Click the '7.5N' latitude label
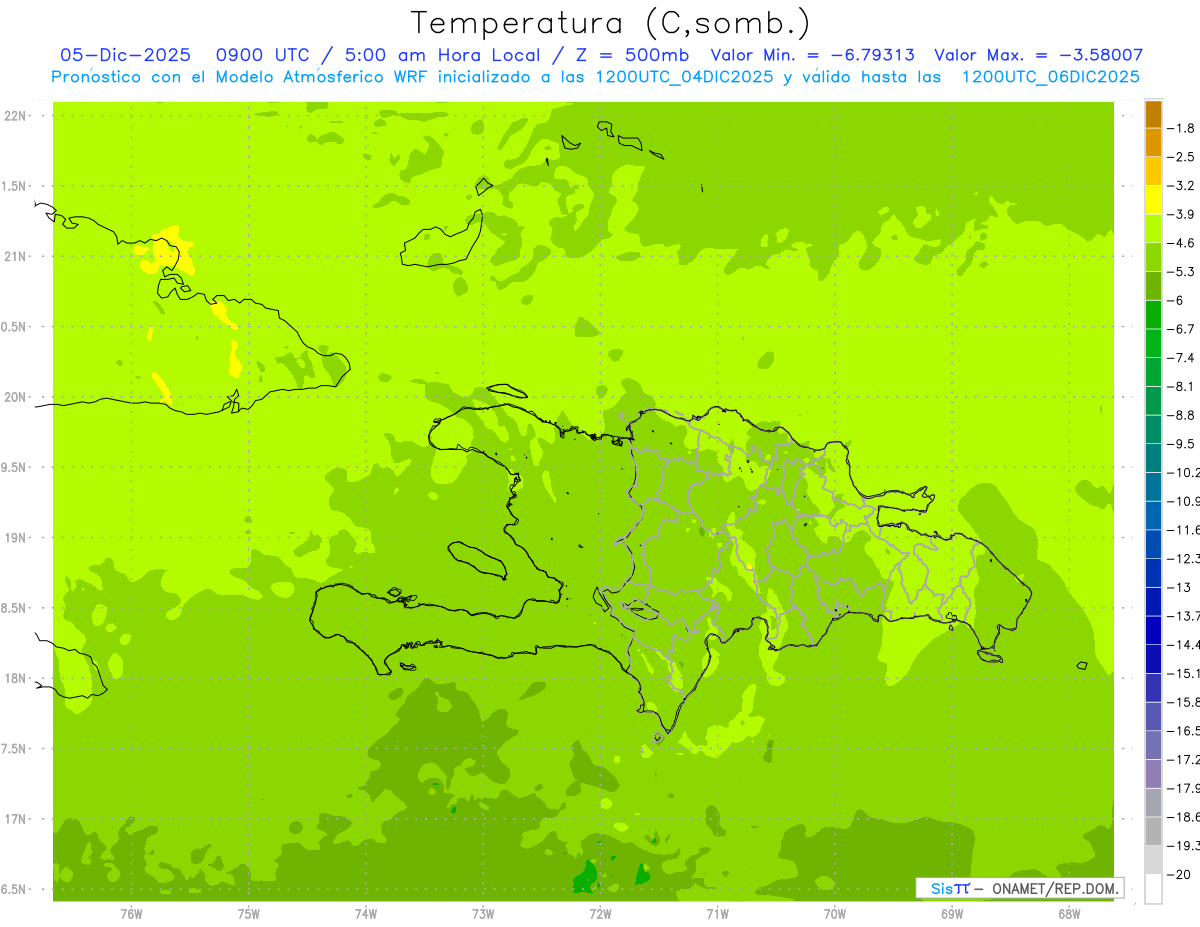 tap(14, 748)
